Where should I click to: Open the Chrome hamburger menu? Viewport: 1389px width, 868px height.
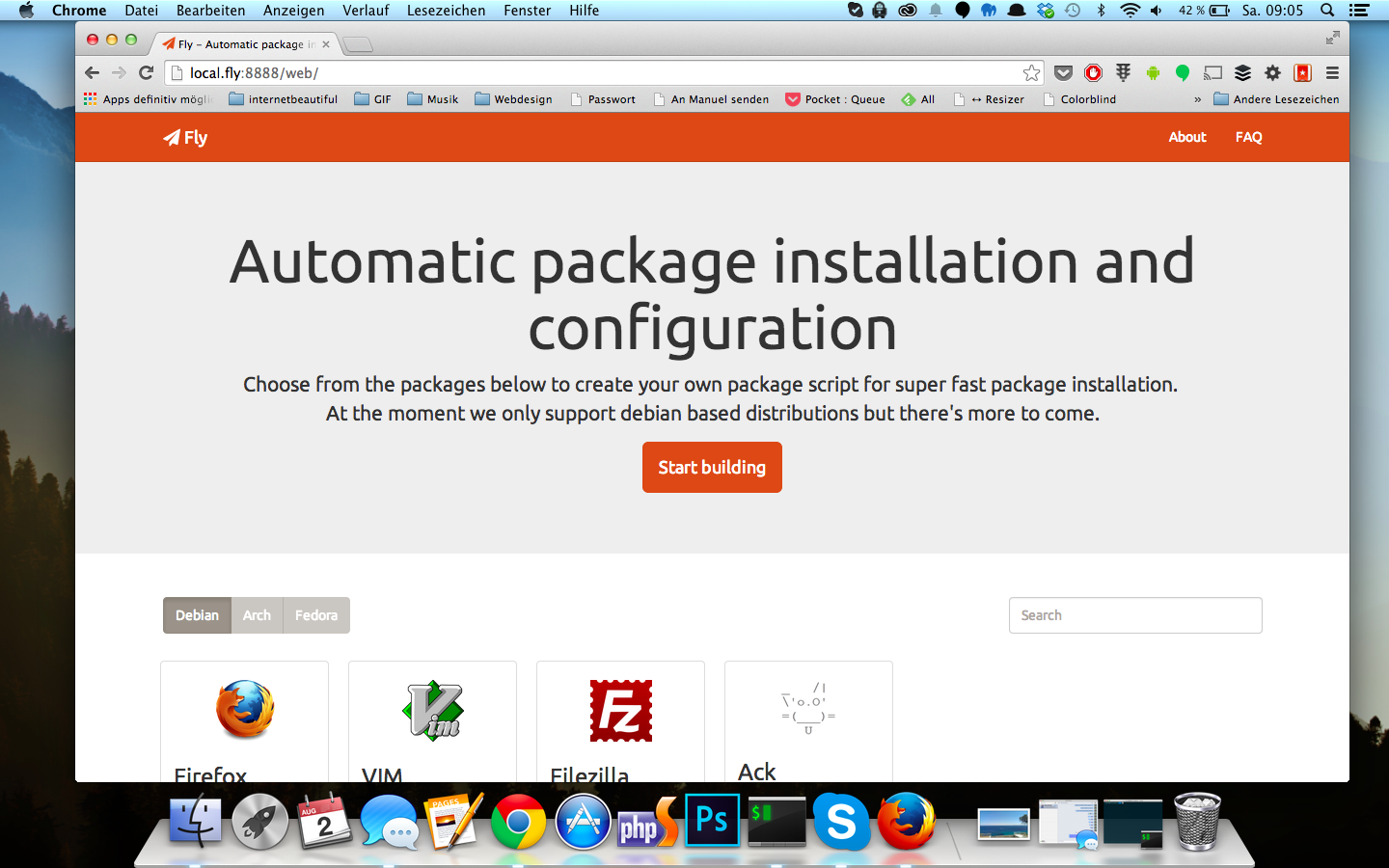(x=1332, y=73)
